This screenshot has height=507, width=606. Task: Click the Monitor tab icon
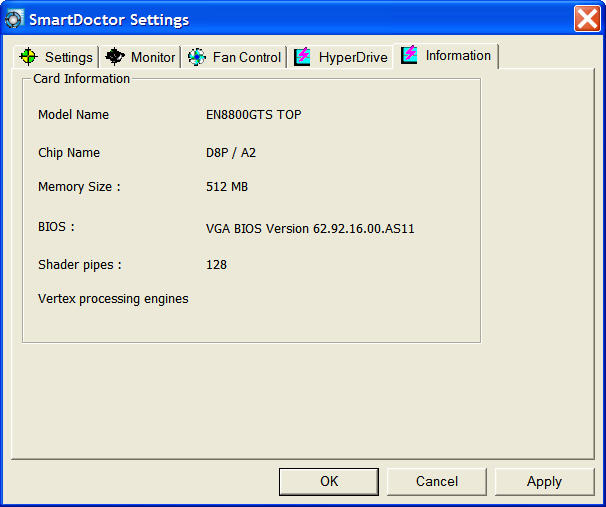(x=115, y=56)
